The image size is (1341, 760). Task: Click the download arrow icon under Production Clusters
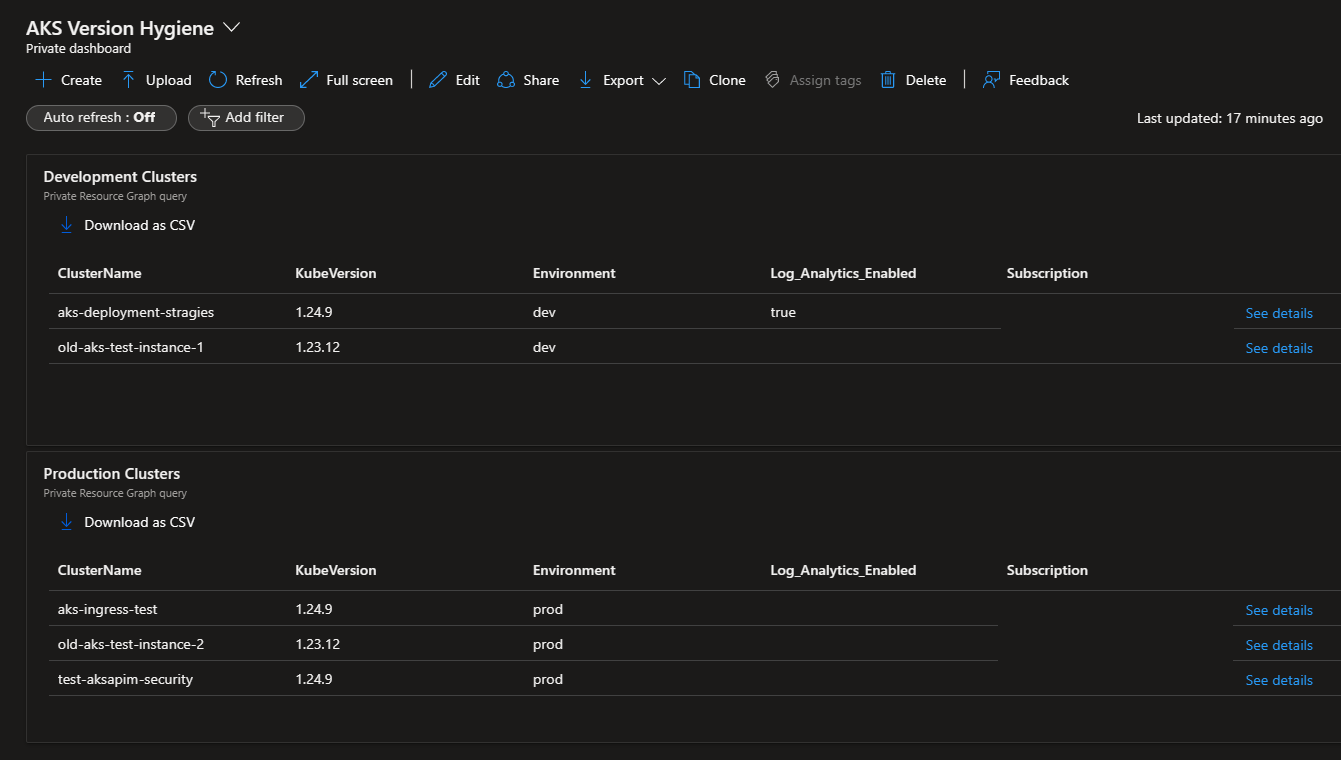67,522
